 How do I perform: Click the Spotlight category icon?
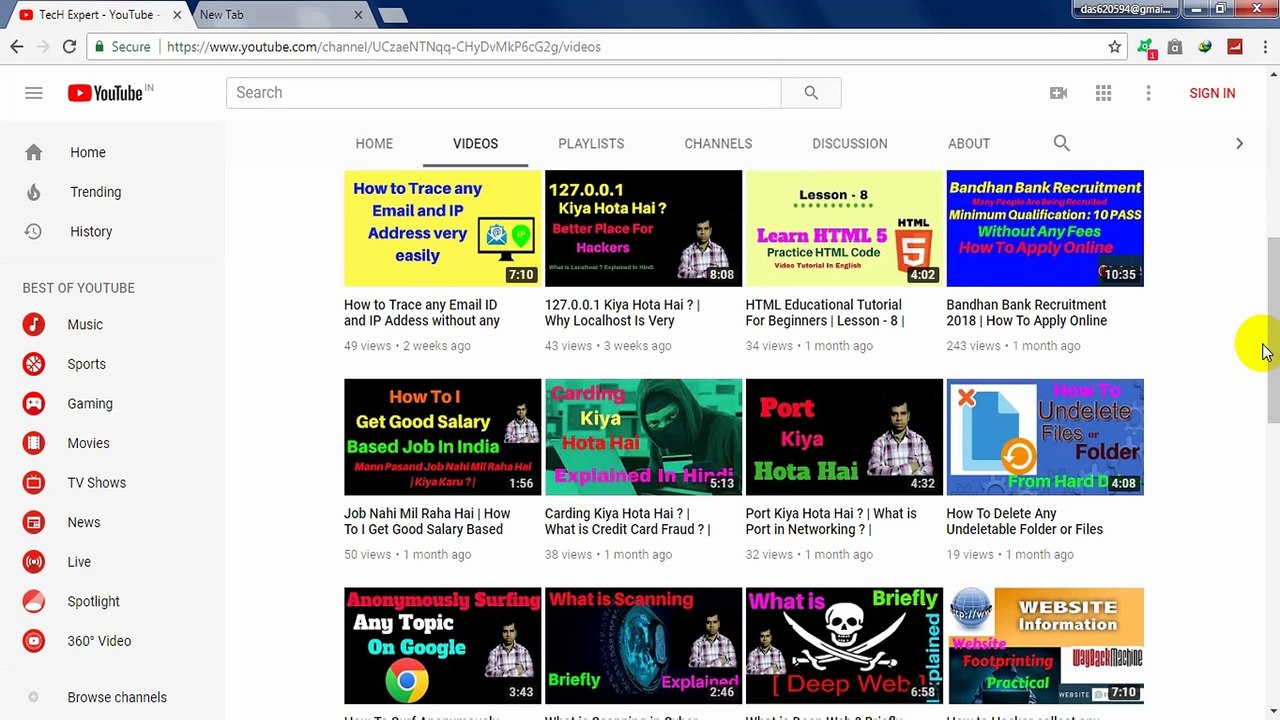click(34, 601)
